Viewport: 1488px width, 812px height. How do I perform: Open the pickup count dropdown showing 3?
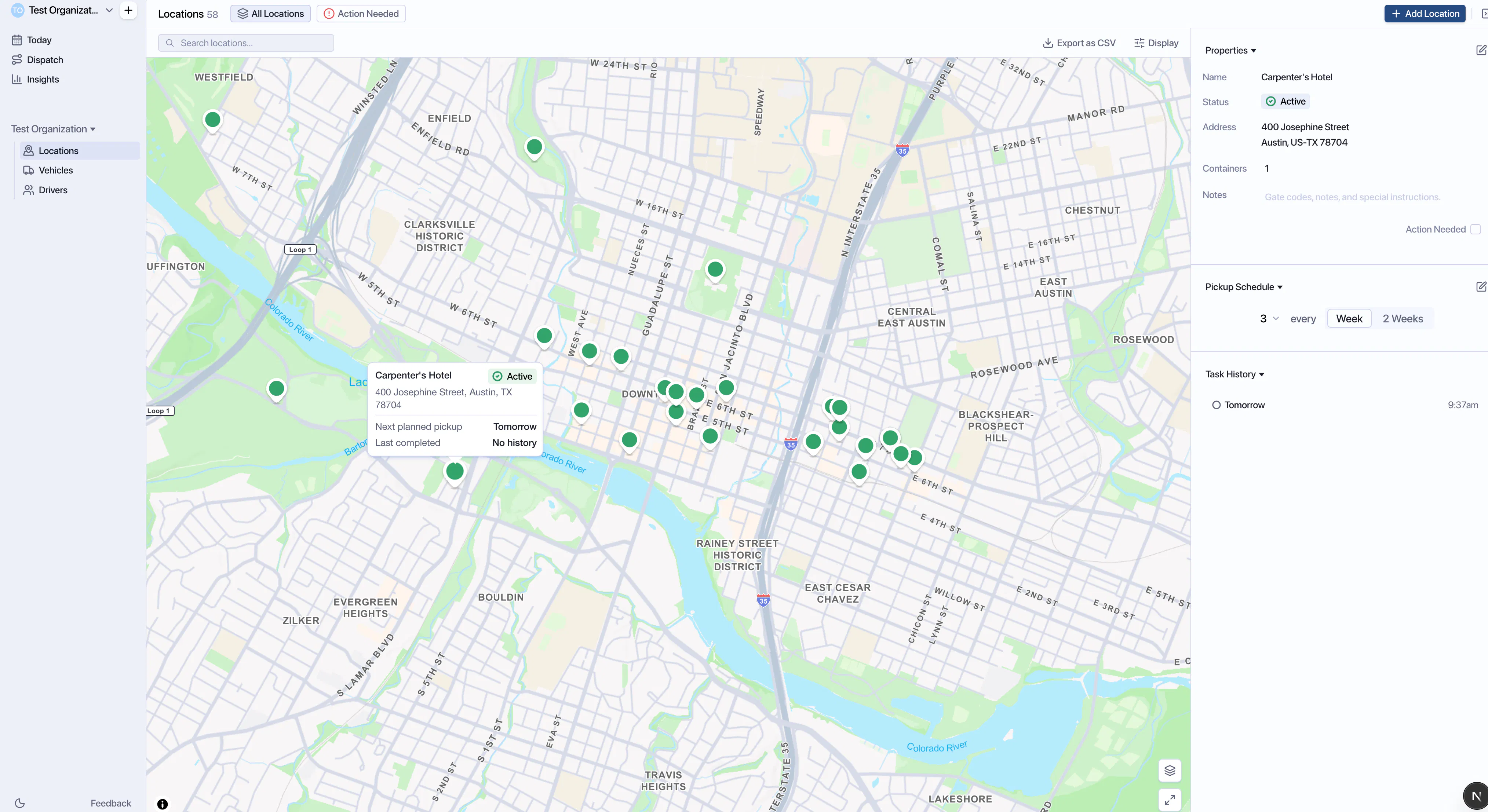(x=1269, y=319)
